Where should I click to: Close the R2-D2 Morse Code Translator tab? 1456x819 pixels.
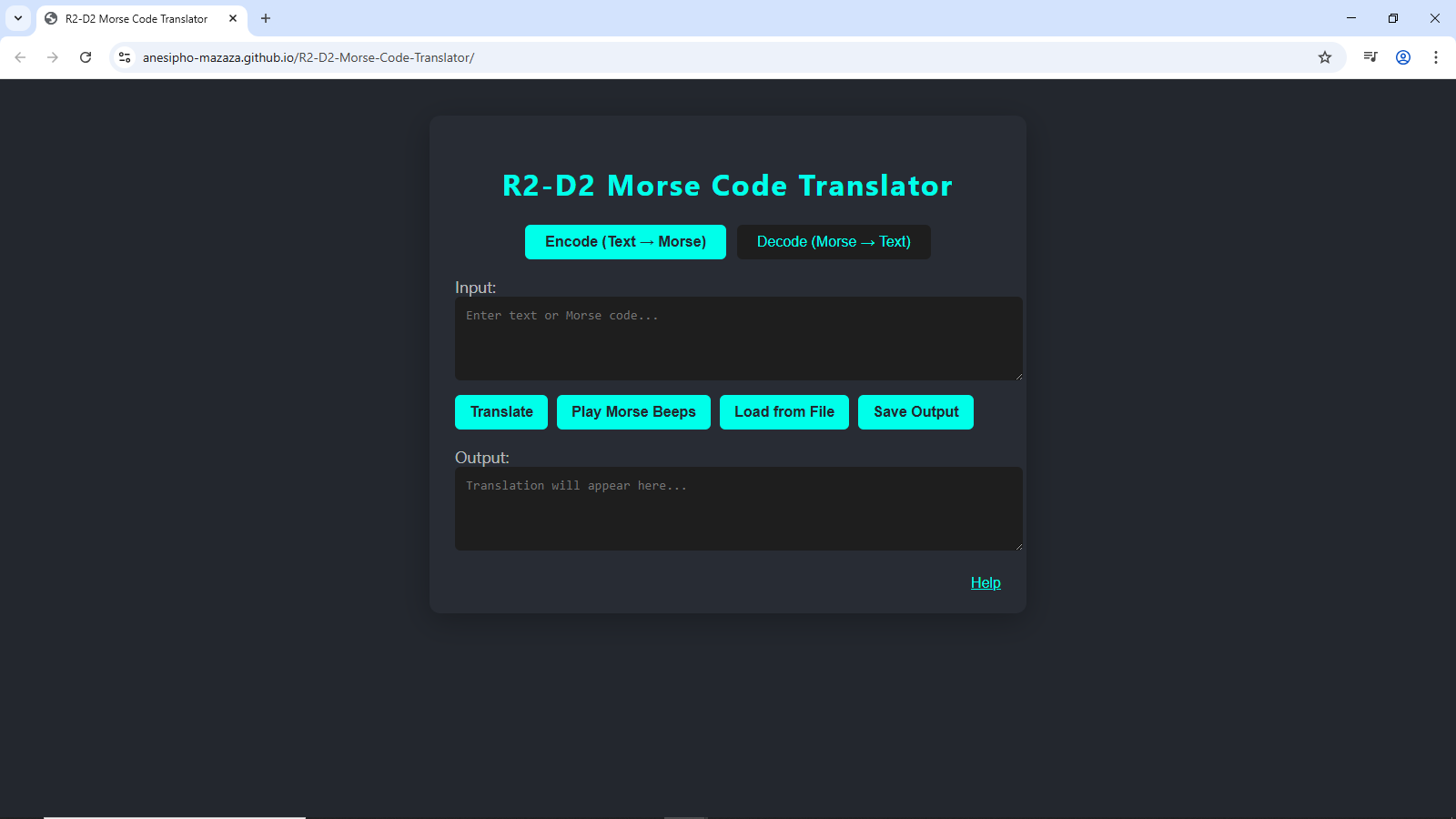click(233, 18)
